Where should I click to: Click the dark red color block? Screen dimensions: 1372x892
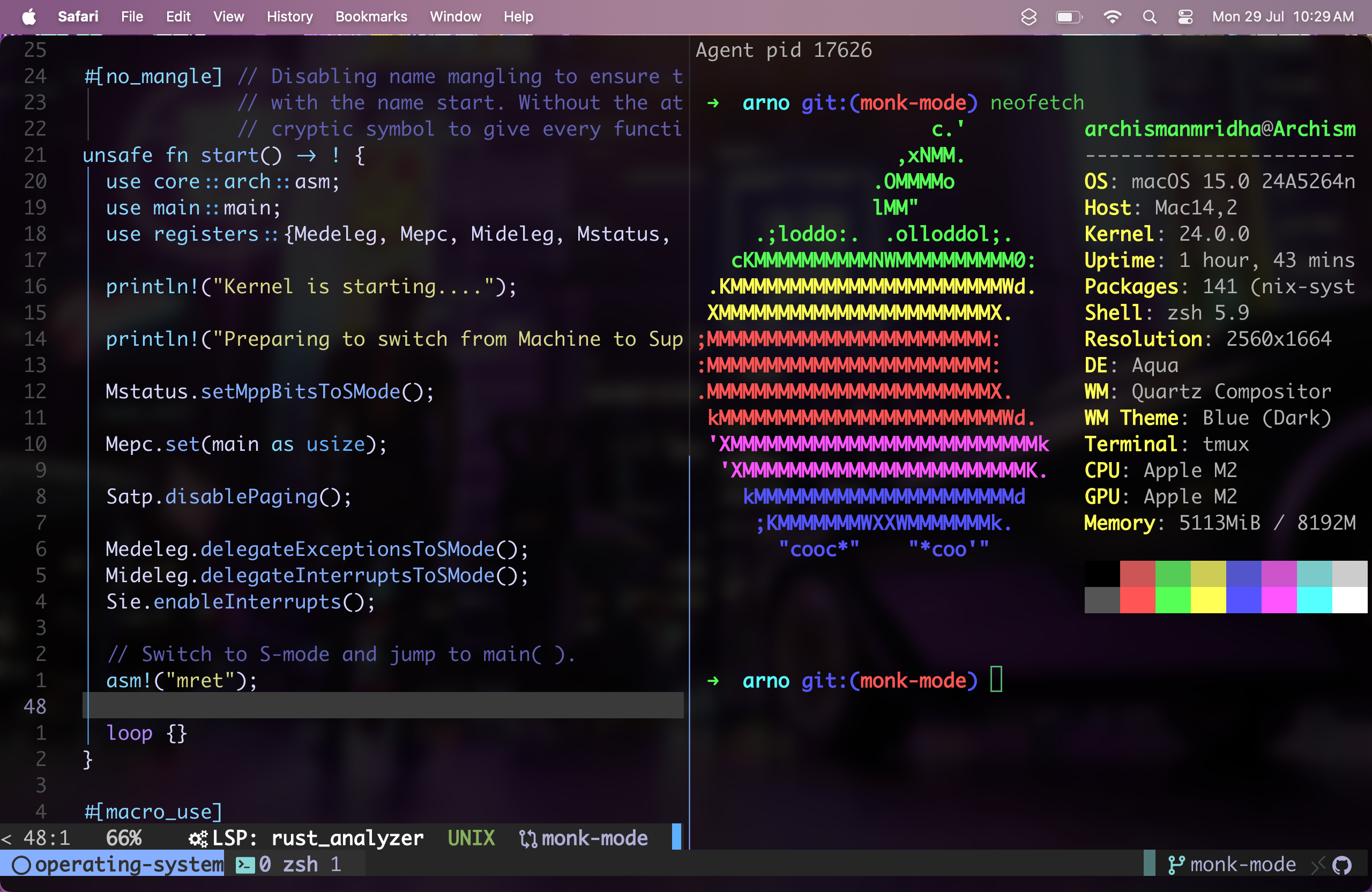[1137, 574]
